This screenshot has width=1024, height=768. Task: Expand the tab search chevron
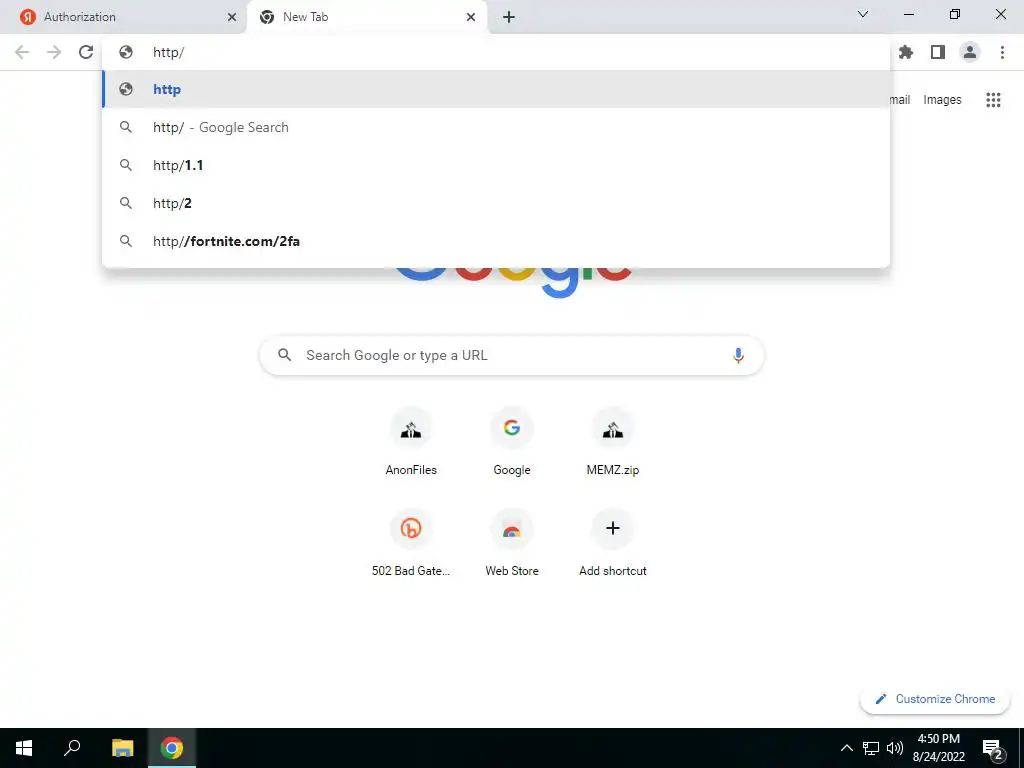tap(863, 14)
